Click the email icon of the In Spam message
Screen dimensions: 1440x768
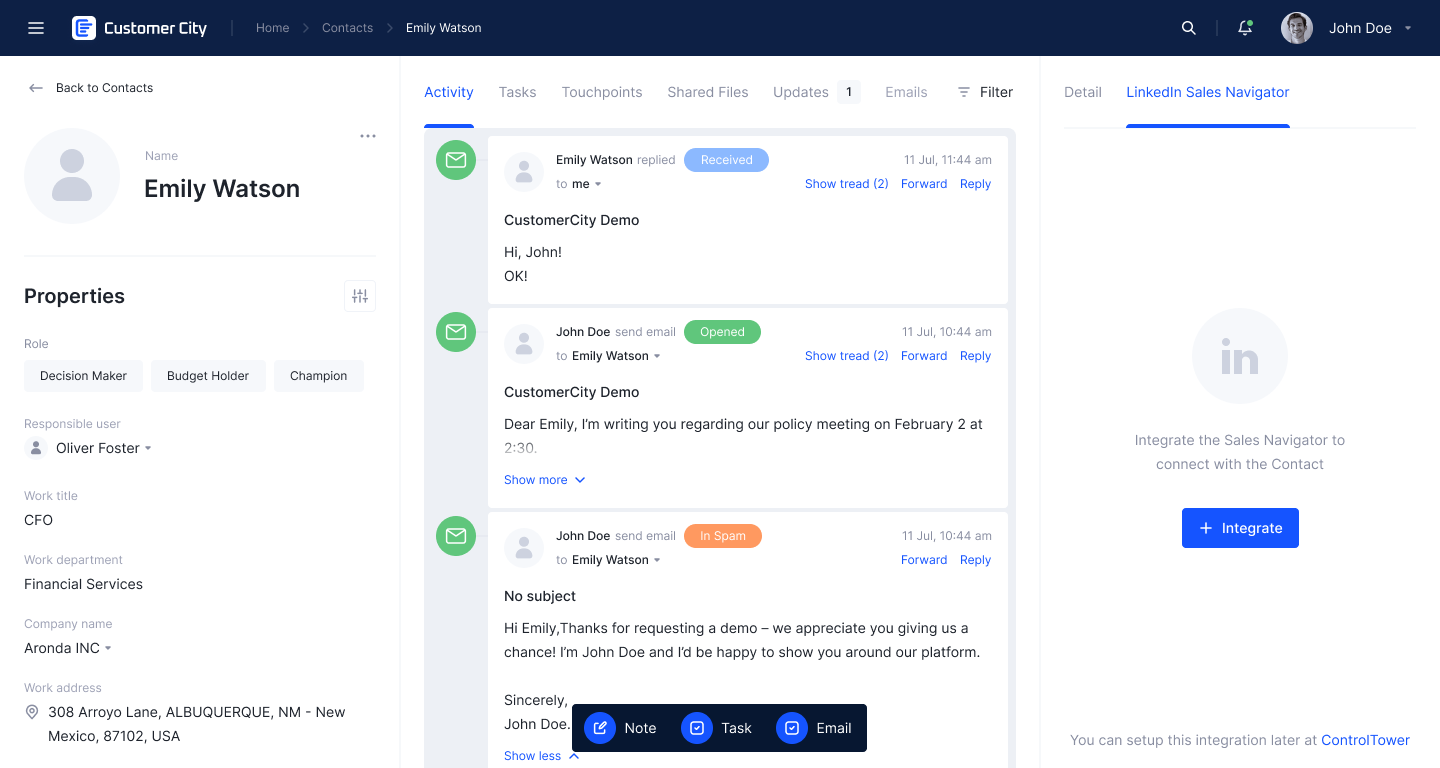(456, 536)
